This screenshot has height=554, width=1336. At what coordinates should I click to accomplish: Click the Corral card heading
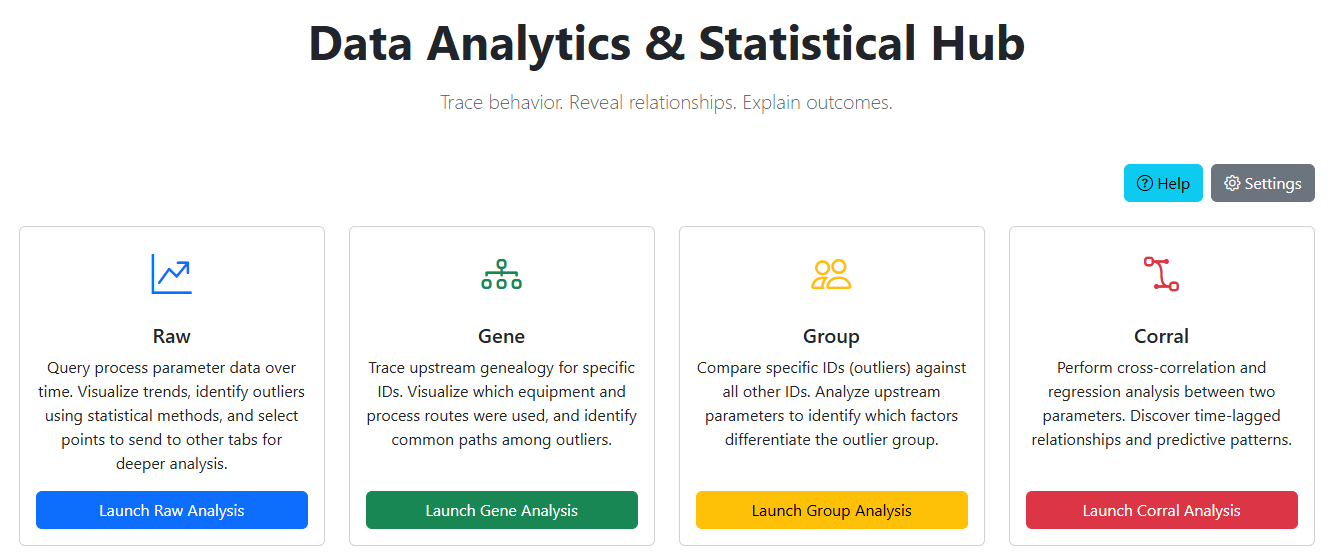pyautogui.click(x=1162, y=336)
